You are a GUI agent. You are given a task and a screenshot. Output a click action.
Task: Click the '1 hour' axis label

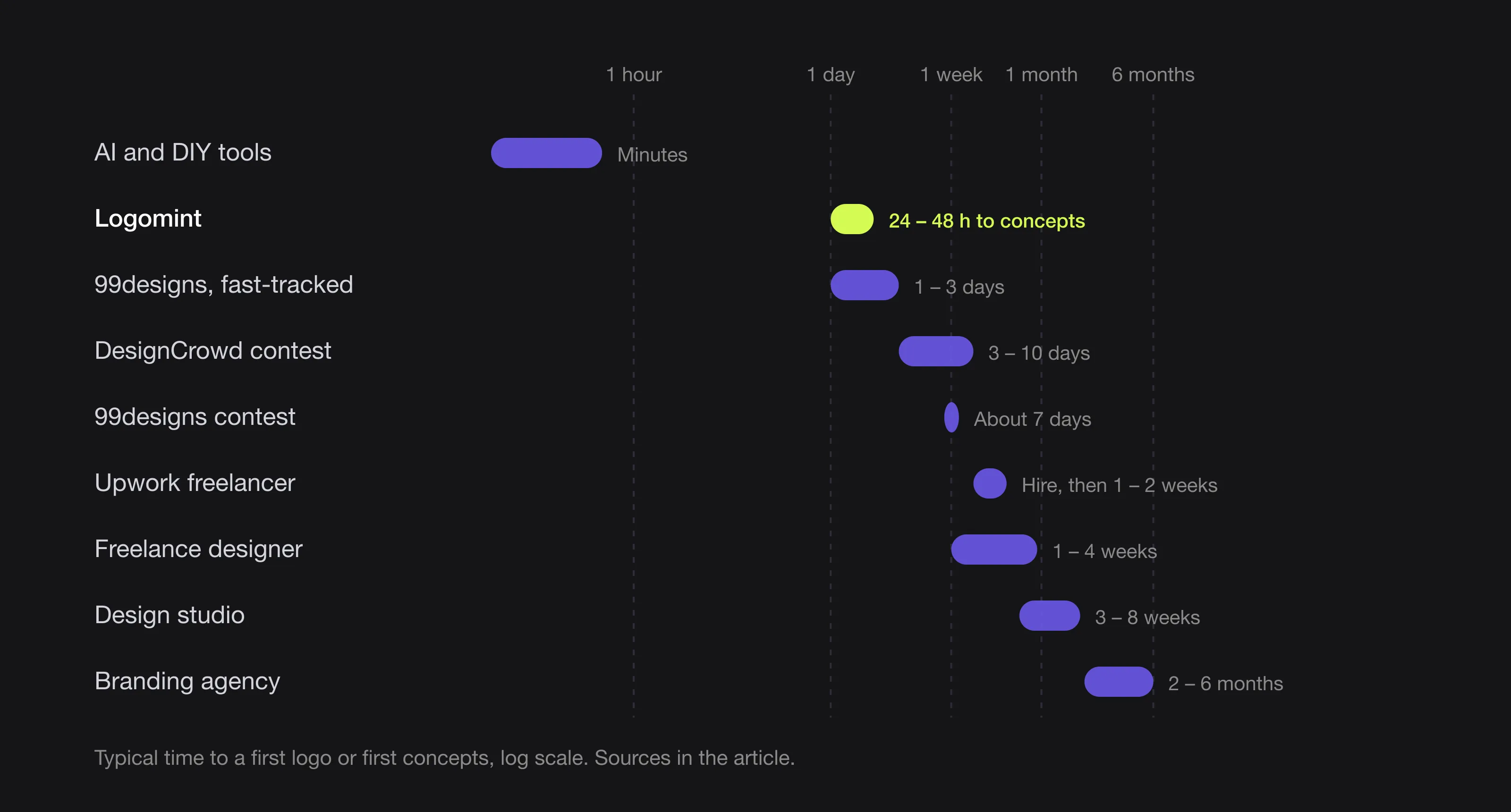coord(634,75)
